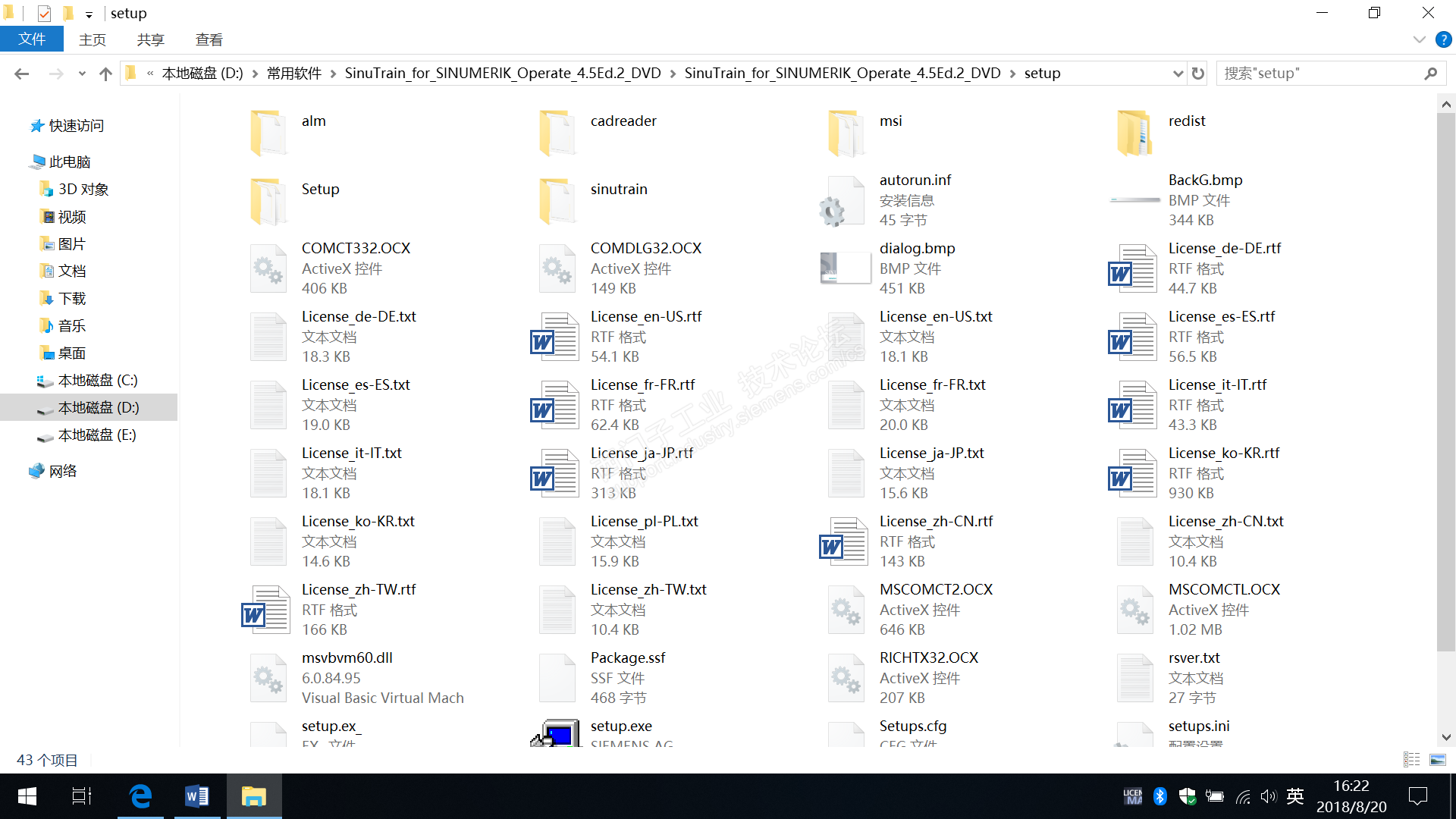Viewport: 1456px width, 819px height.
Task: Open the Quick Access Toolbar customize dropdown
Action: (x=89, y=14)
